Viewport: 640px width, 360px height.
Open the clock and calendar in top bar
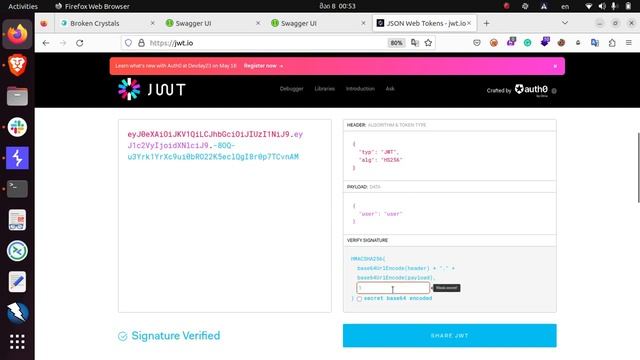337,6
